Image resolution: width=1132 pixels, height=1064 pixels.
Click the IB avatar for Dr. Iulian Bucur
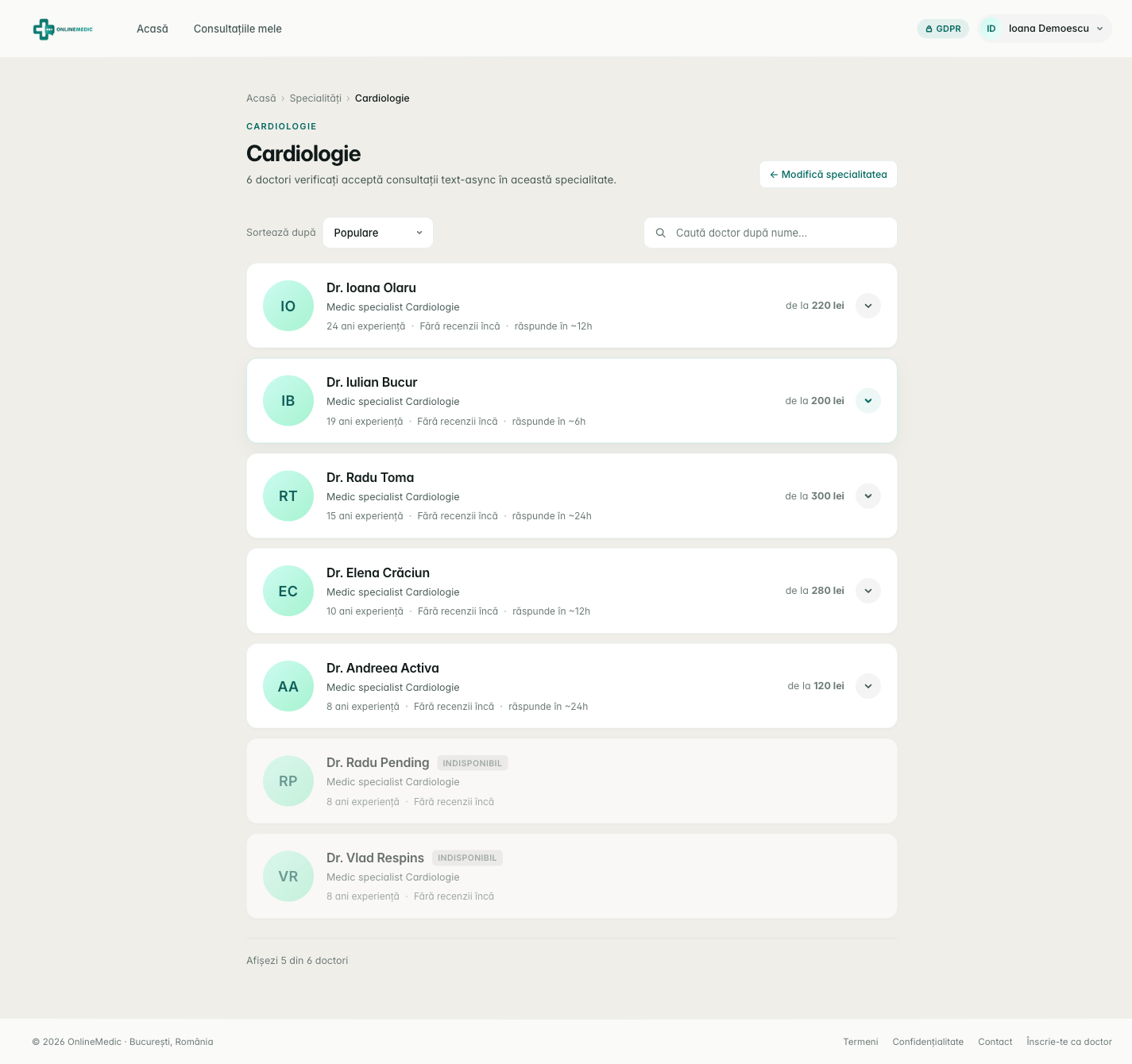(288, 401)
